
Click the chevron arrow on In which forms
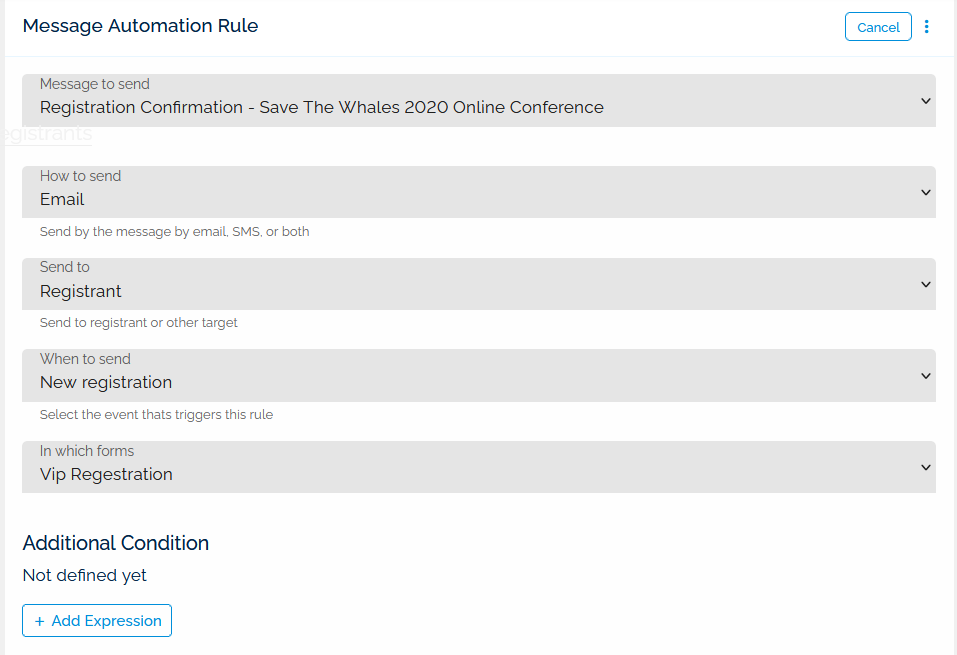point(925,468)
